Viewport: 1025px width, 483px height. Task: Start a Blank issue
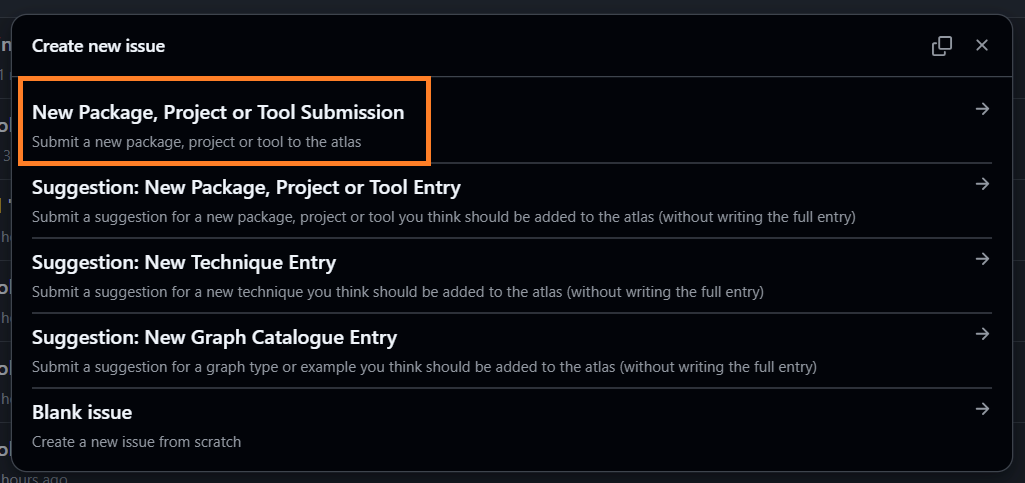(82, 412)
